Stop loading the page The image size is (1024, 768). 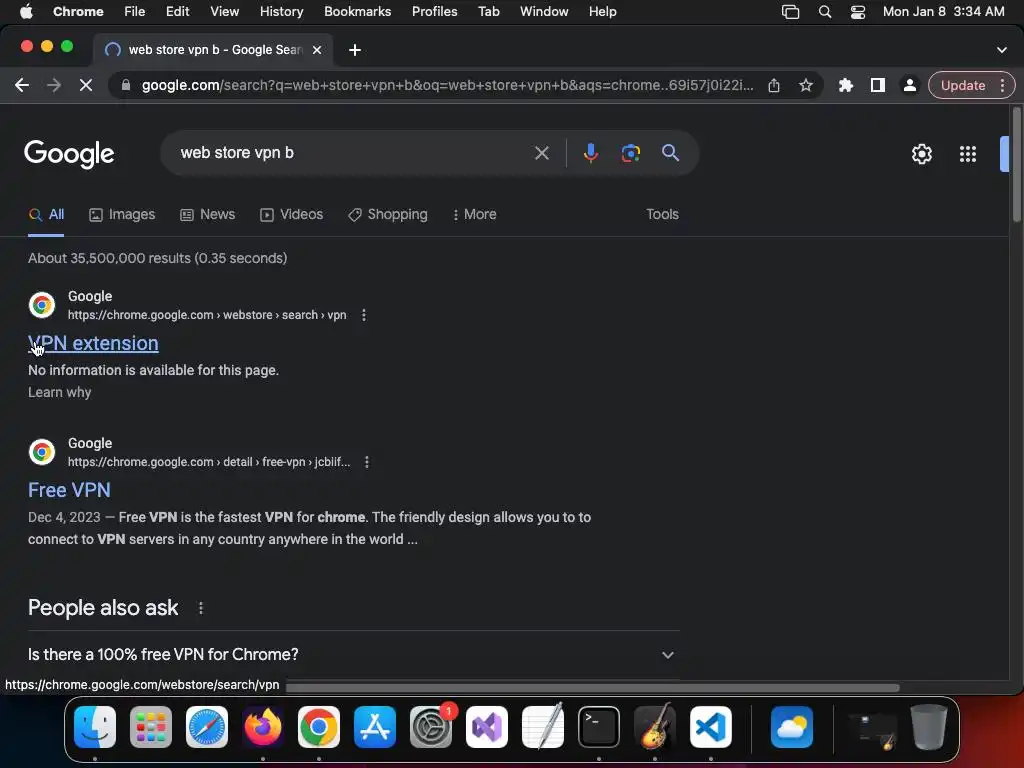(x=86, y=85)
